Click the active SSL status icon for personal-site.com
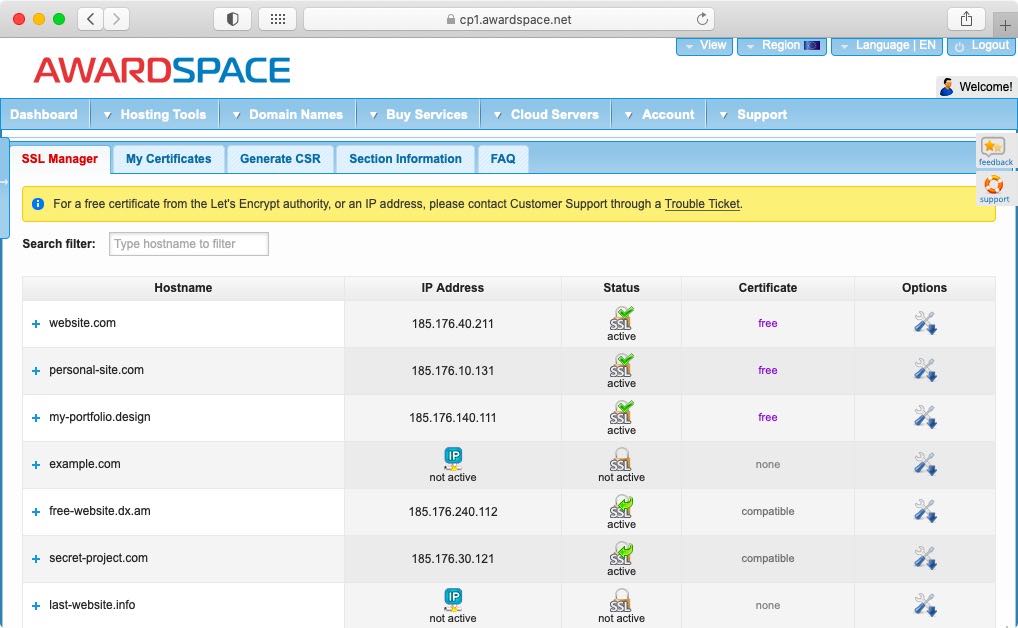The image size is (1018, 628). click(621, 369)
